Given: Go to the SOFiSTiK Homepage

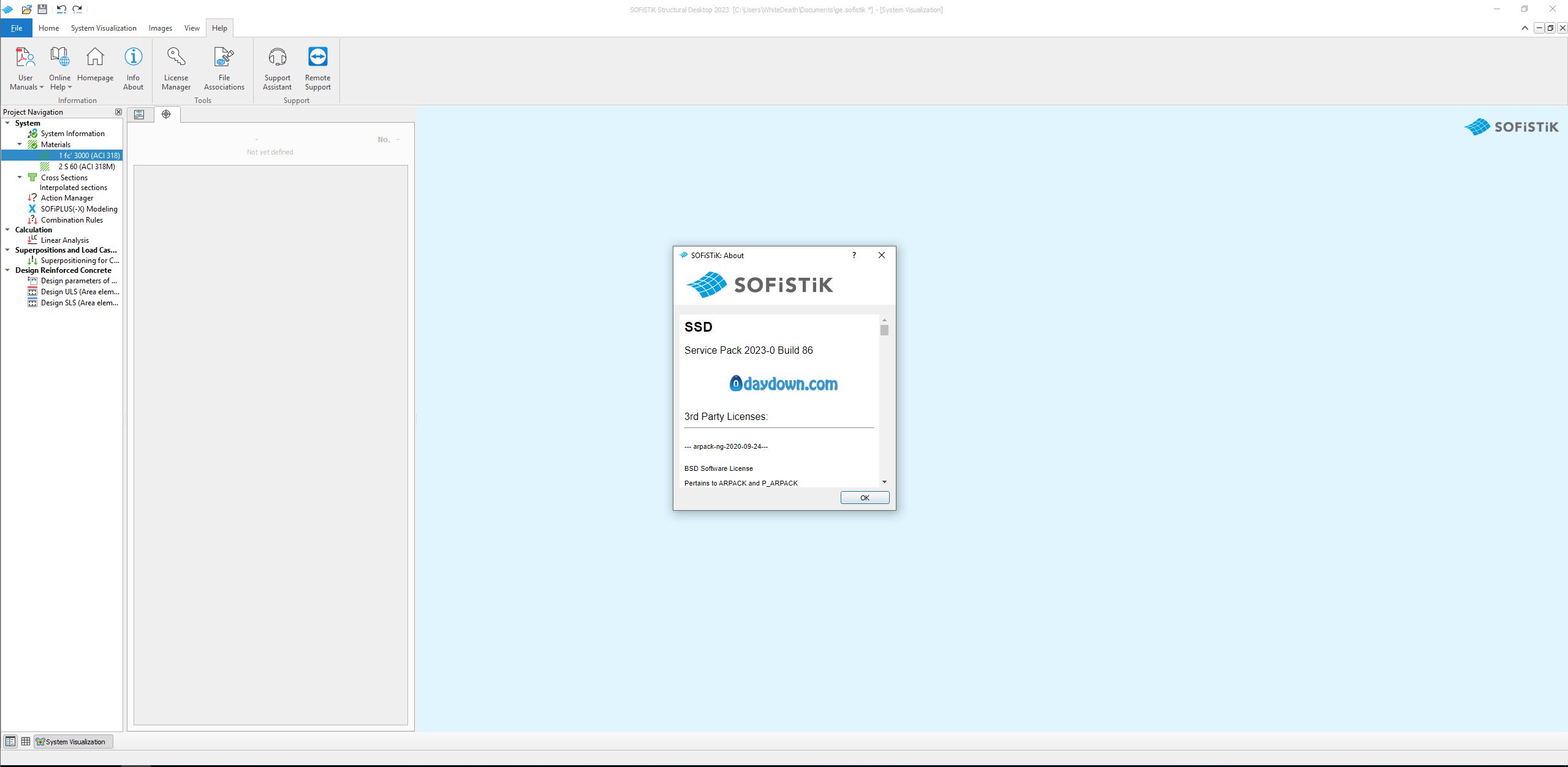Looking at the screenshot, I should pos(95,66).
